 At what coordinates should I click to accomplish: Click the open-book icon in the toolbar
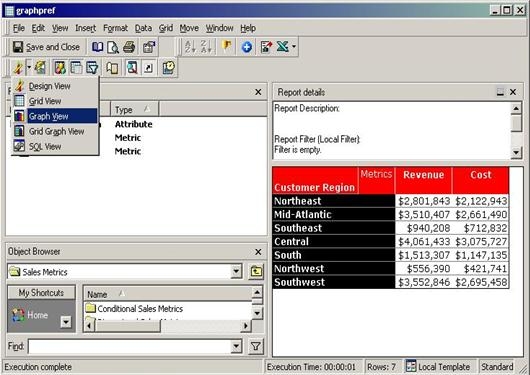coord(97,47)
